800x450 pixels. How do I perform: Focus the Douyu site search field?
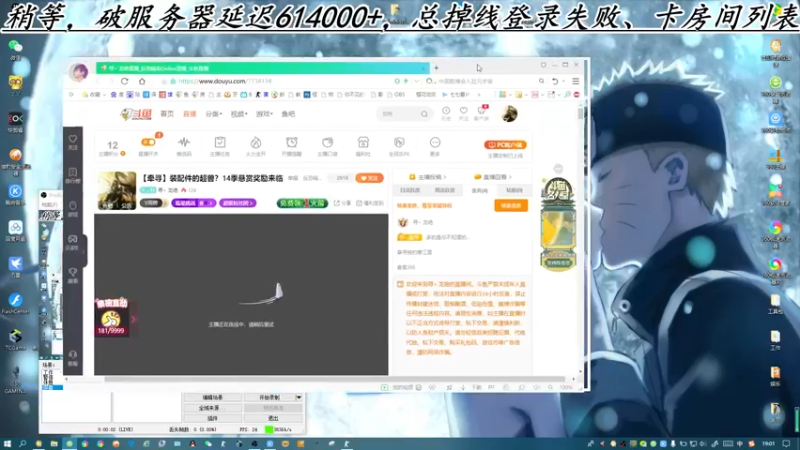pyautogui.click(x=399, y=114)
